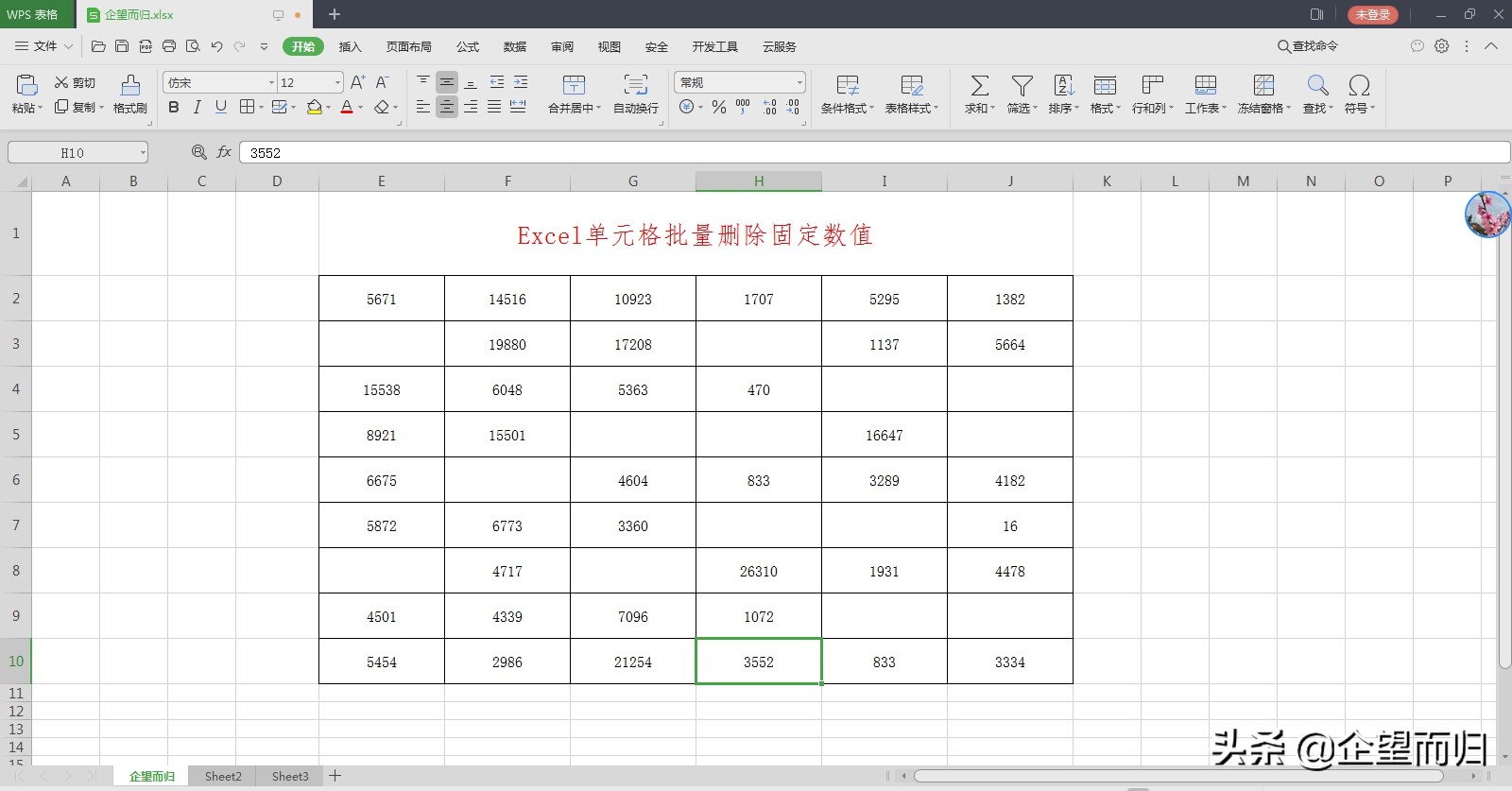
Task: Click the Print icon in quick toolbar
Action: coord(169,46)
